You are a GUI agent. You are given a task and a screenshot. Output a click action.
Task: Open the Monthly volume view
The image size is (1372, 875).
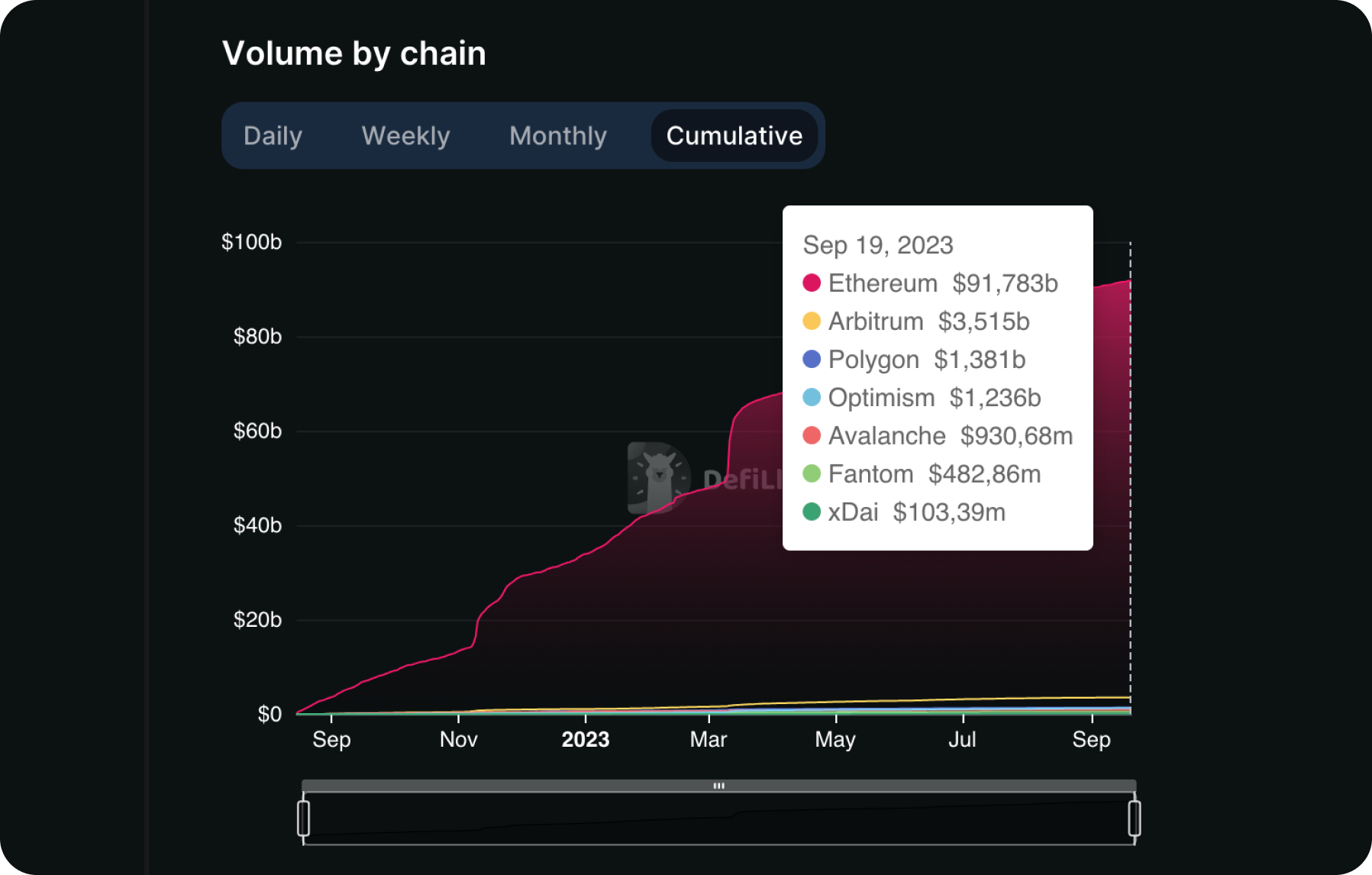click(x=557, y=135)
